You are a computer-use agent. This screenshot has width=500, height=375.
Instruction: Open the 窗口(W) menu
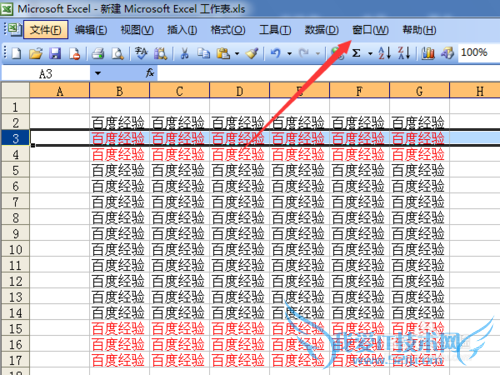coord(370,30)
